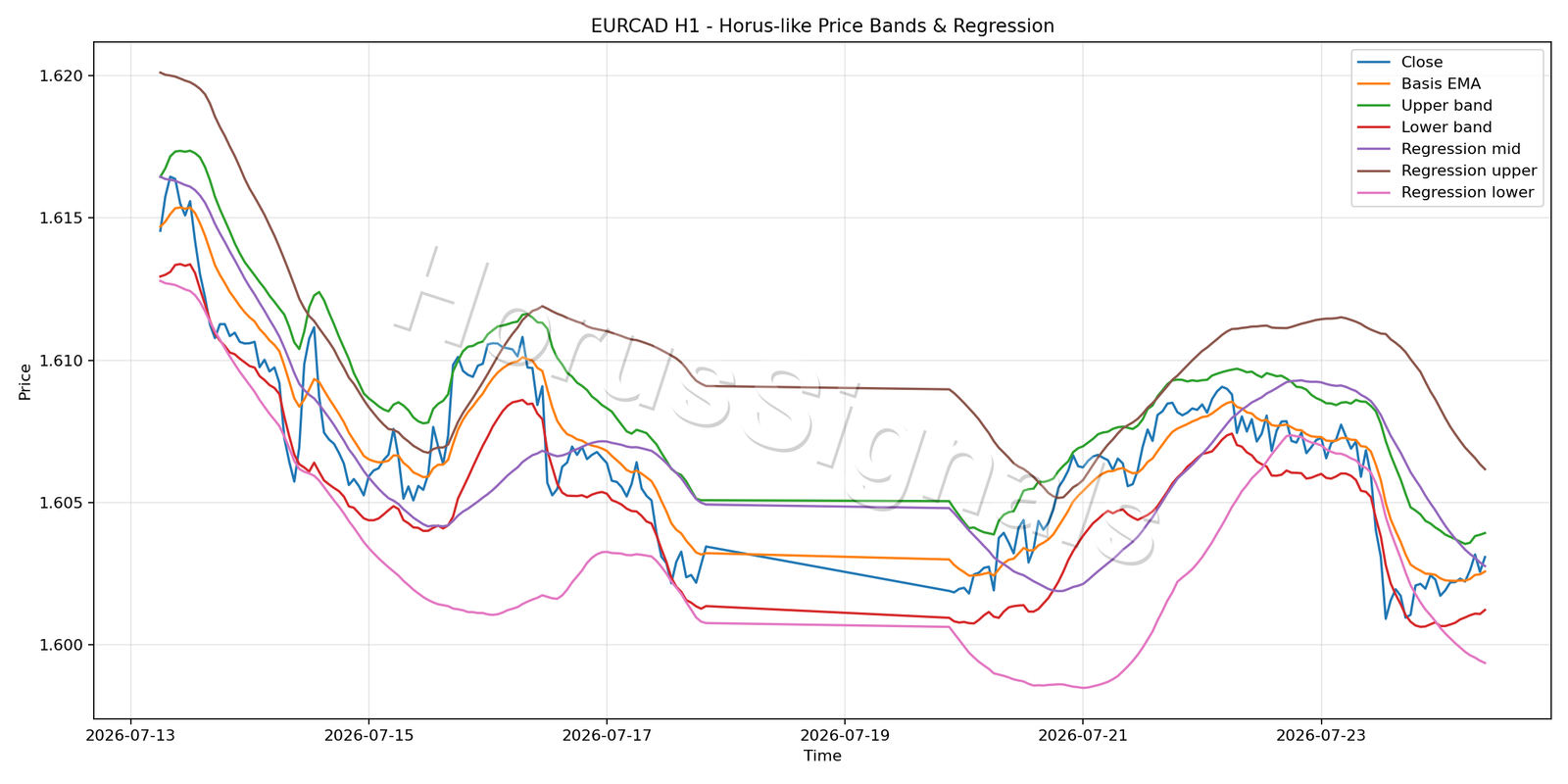Click the y-axis tick label 1.605
The width and height of the screenshot is (1568, 784).
(x=63, y=503)
